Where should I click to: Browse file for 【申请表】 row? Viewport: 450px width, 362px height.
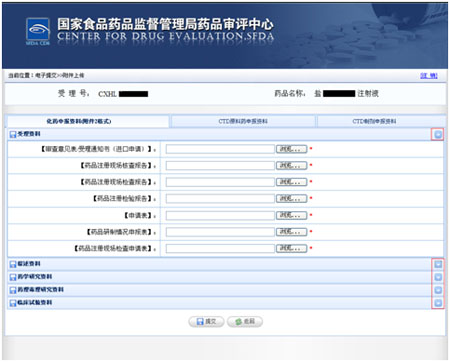[x=291, y=215]
